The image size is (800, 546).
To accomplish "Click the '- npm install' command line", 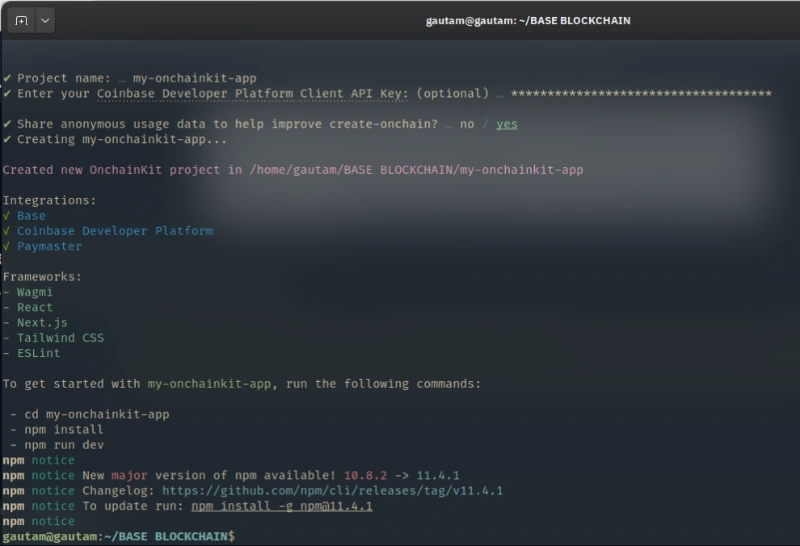I will click(57, 430).
